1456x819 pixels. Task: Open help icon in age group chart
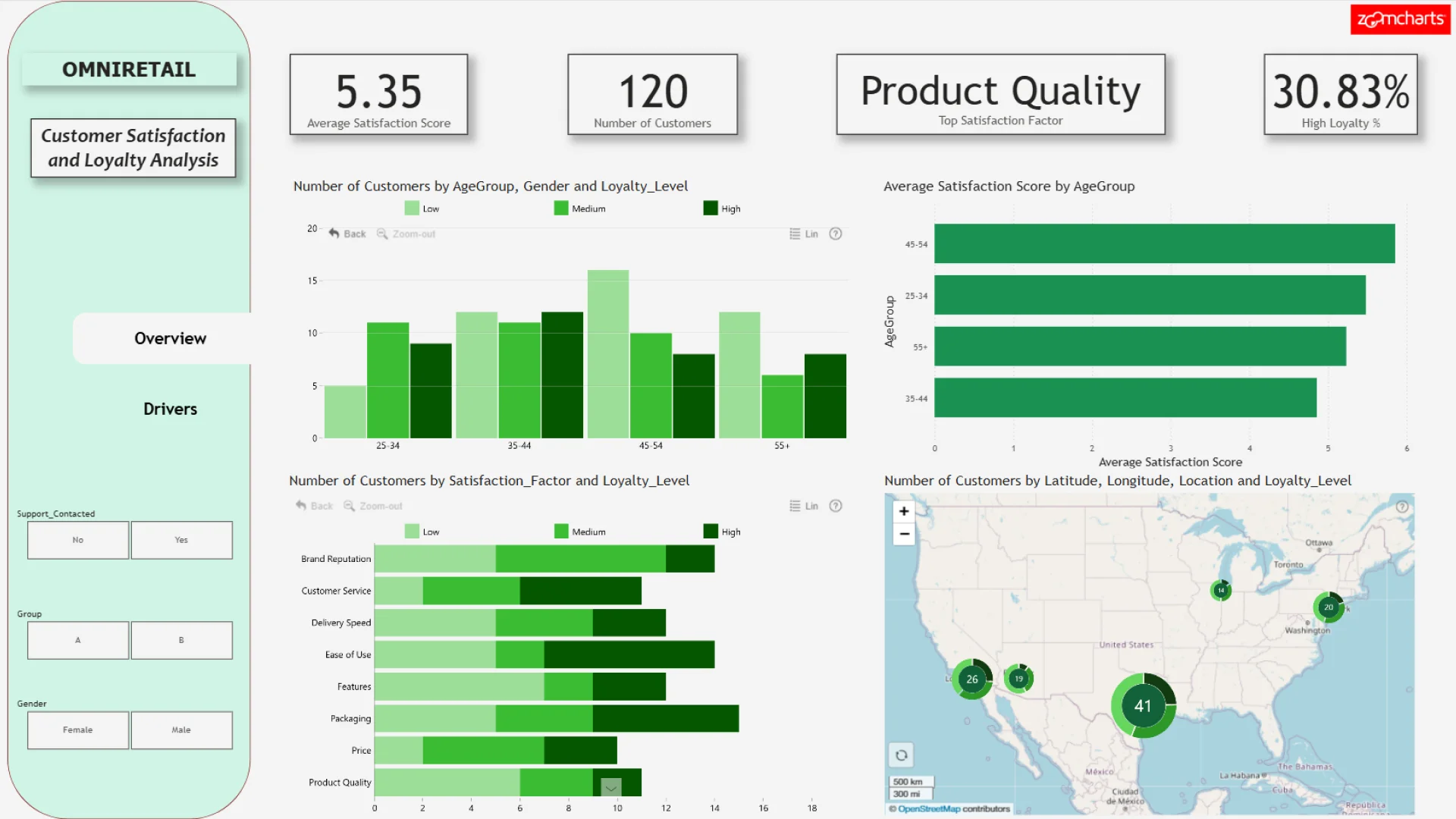click(836, 234)
